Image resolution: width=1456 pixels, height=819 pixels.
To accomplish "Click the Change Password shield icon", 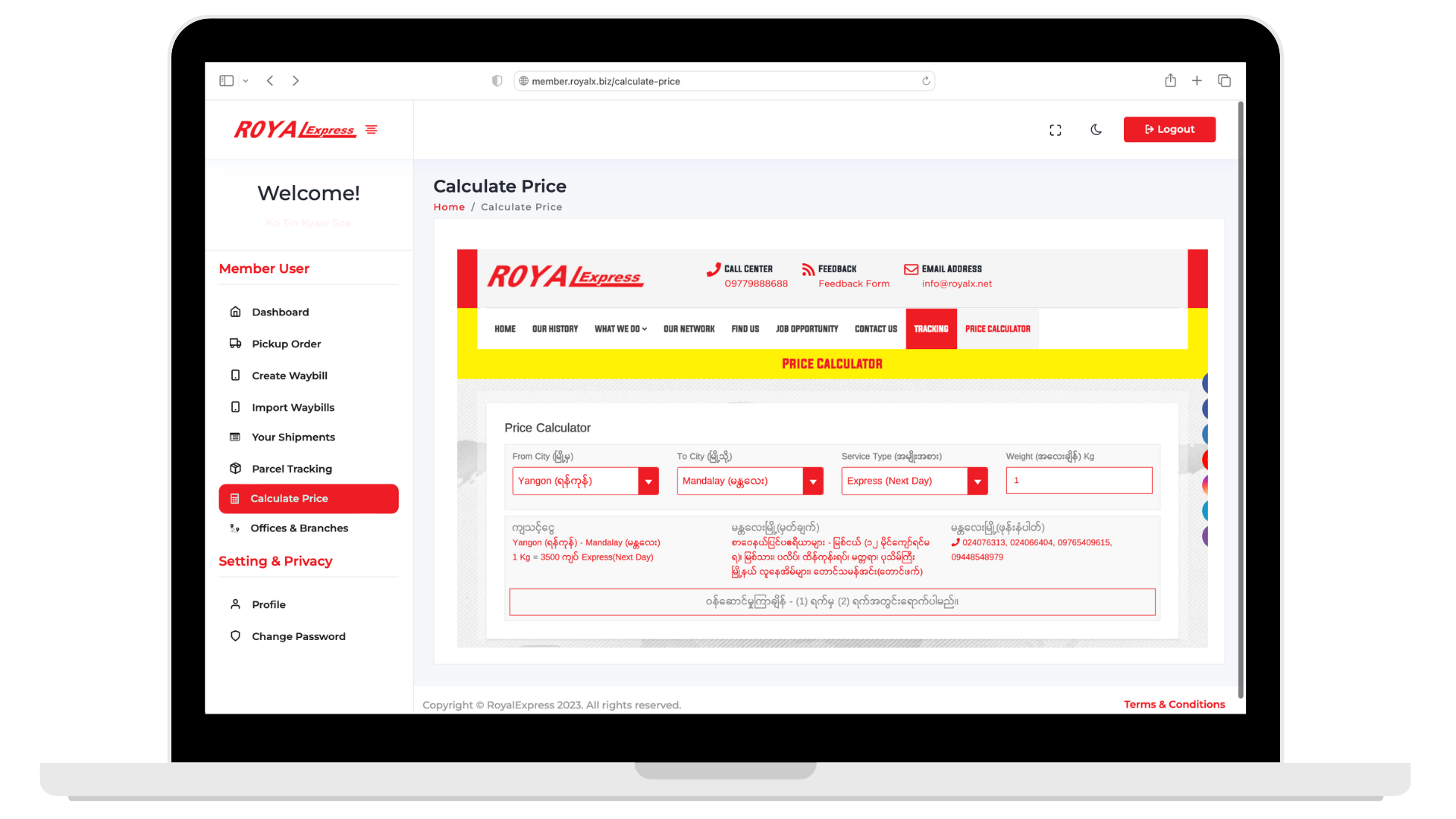I will (235, 636).
